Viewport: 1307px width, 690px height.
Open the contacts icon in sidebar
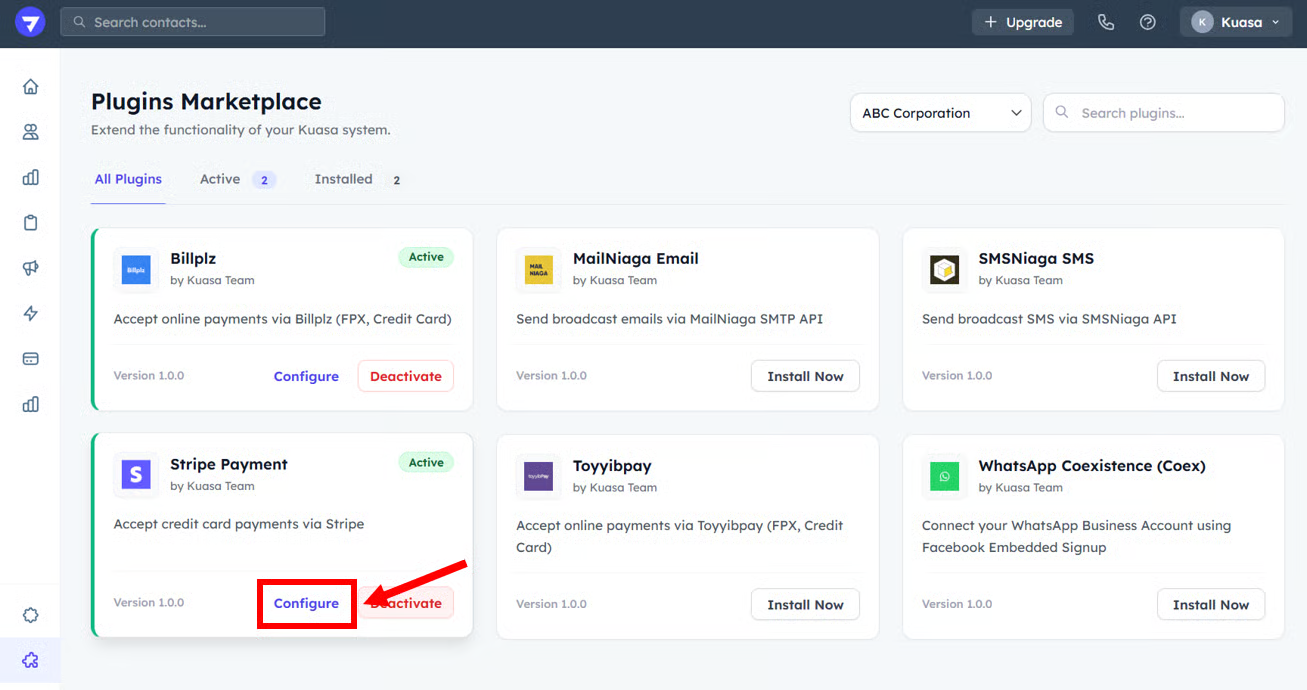[30, 132]
